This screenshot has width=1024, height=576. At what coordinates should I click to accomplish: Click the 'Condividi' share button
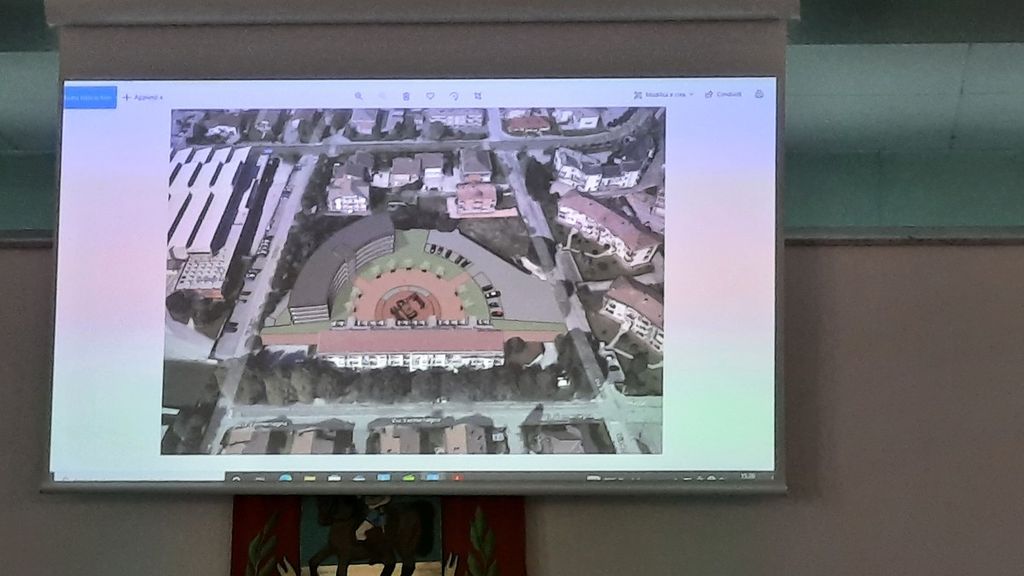click(723, 94)
